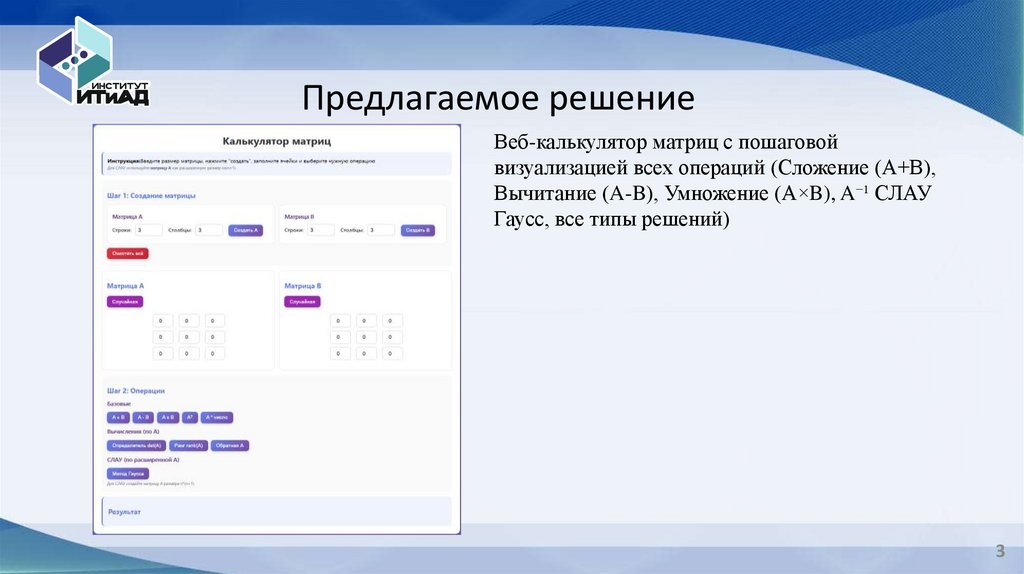The height and width of the screenshot is (574, 1024).
Task: Click the A - B operation button
Action: tap(143, 417)
